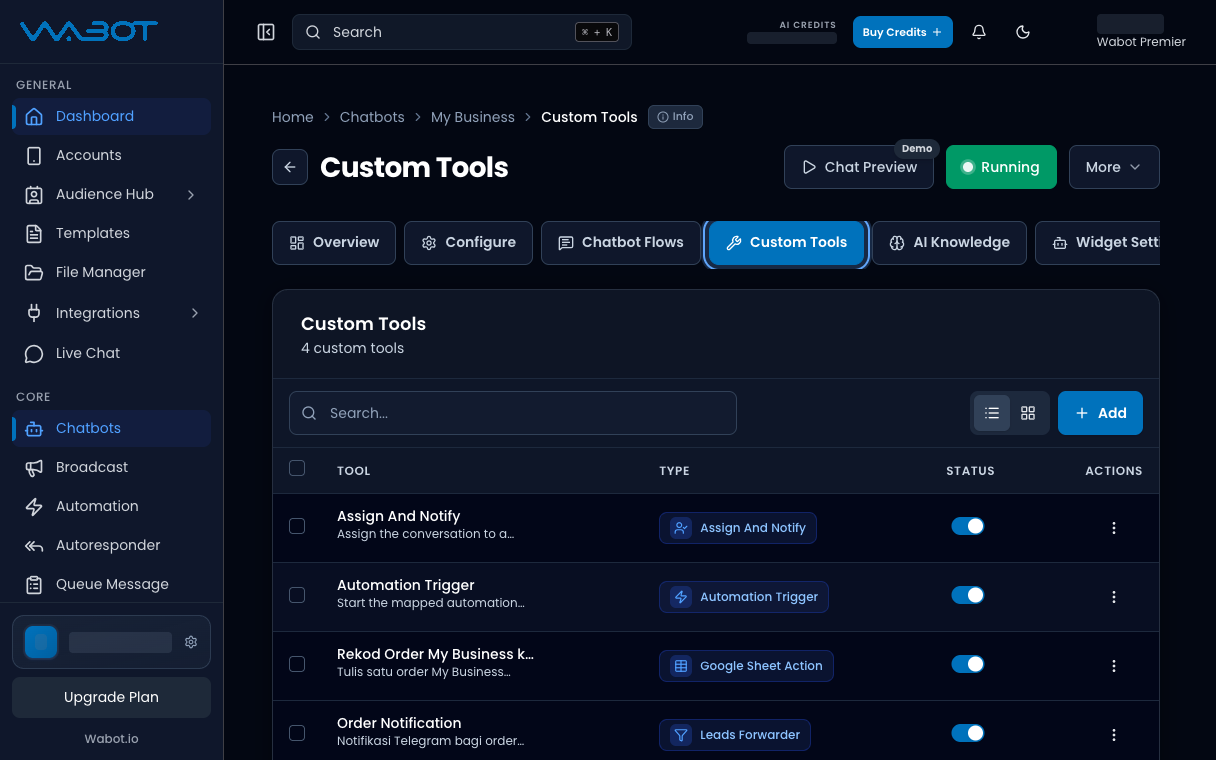The image size is (1216, 760).
Task: Check the Rekod Order row checkbox
Action: click(x=297, y=664)
